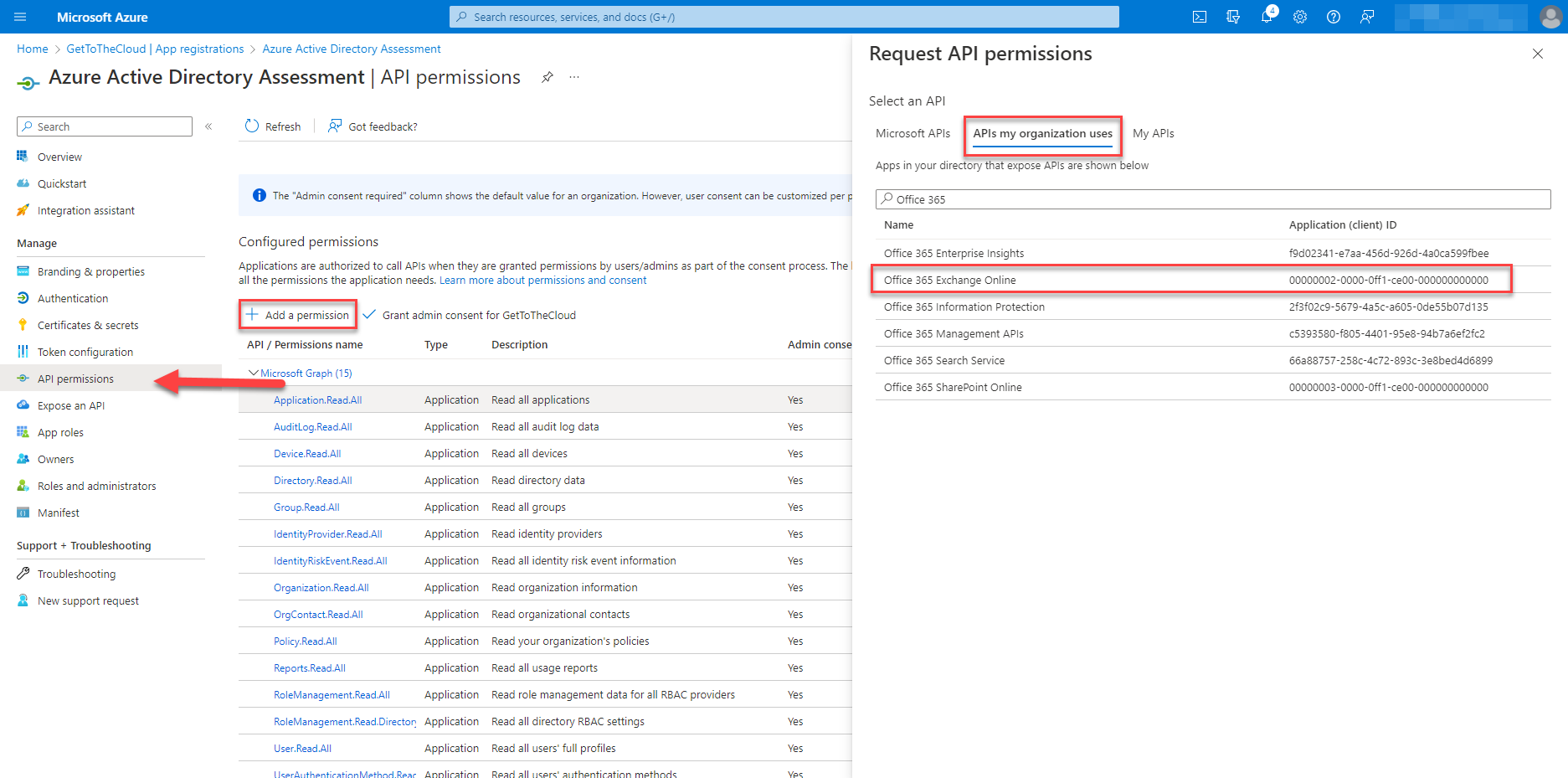The width and height of the screenshot is (1568, 778).
Task: Collapse the left navigation with the chevron
Action: point(208,126)
